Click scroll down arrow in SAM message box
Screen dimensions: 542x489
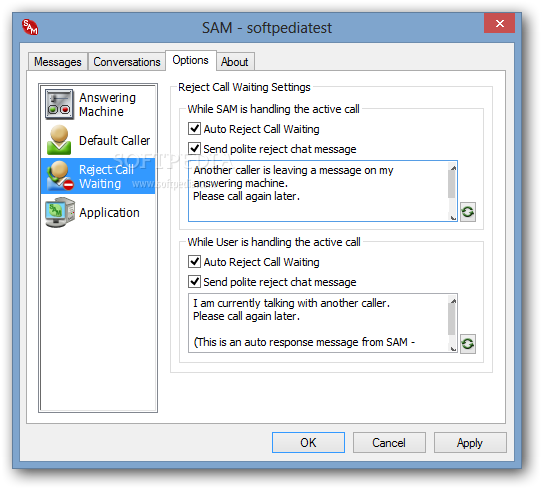453,217
